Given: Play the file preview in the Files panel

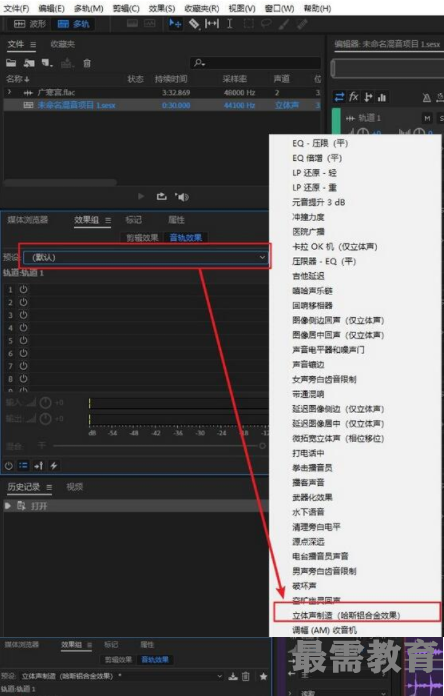Looking at the screenshot, I should pos(141,196).
